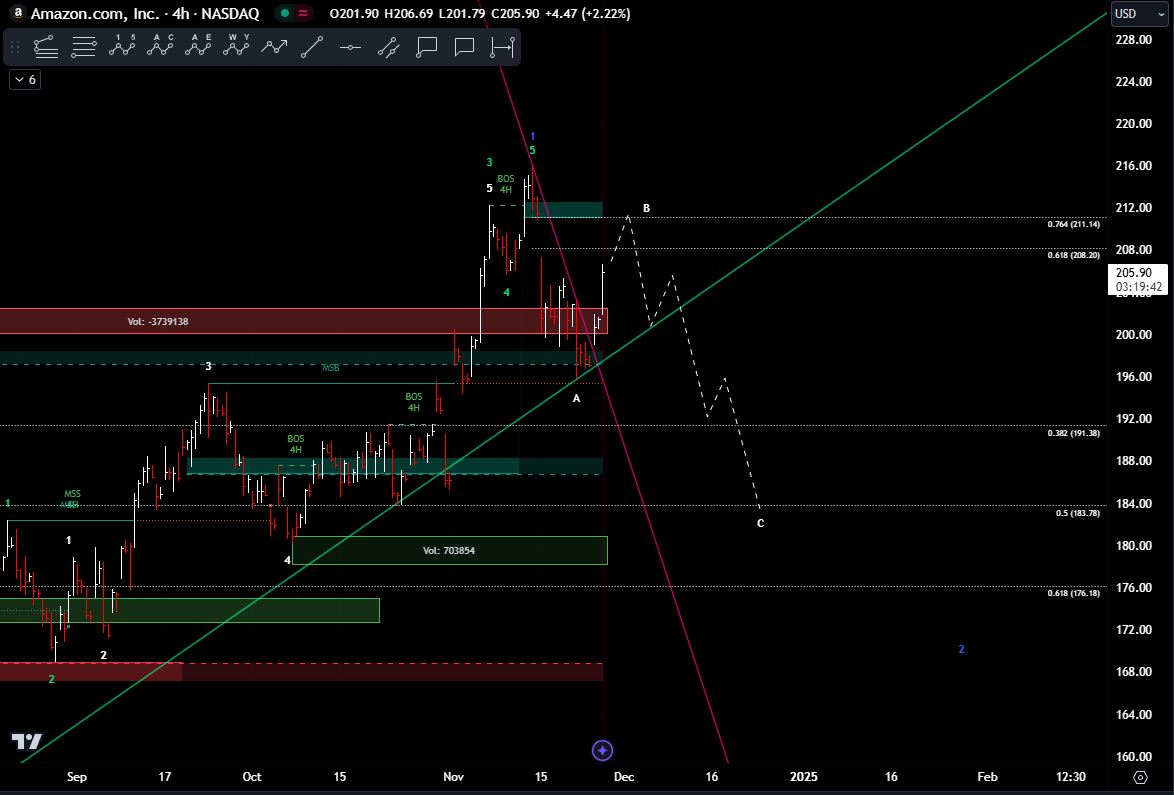The width and height of the screenshot is (1174, 795).
Task: Select the price range measure tool
Action: (502, 47)
